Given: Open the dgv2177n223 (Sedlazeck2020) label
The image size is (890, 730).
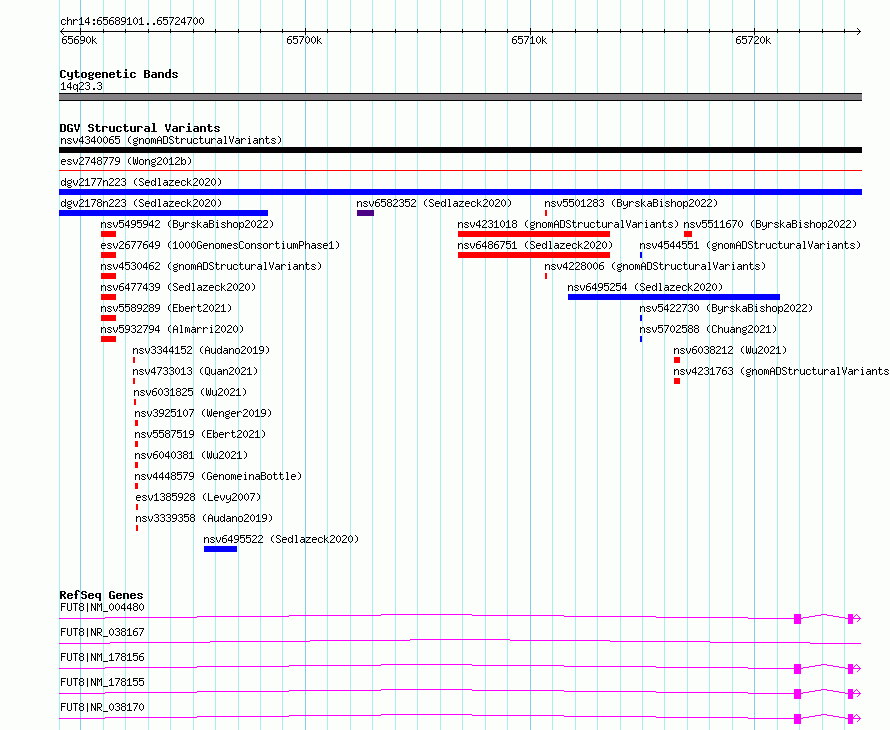Looking at the screenshot, I should tap(141, 182).
